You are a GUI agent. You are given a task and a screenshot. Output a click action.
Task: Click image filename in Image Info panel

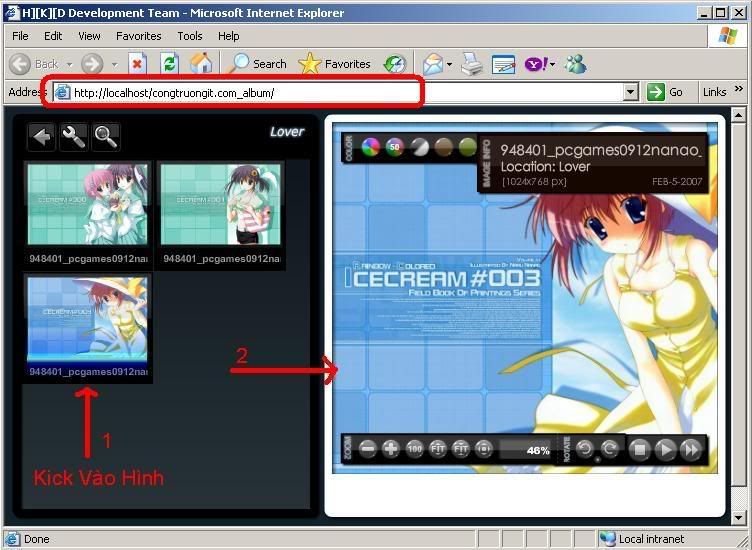[600, 150]
